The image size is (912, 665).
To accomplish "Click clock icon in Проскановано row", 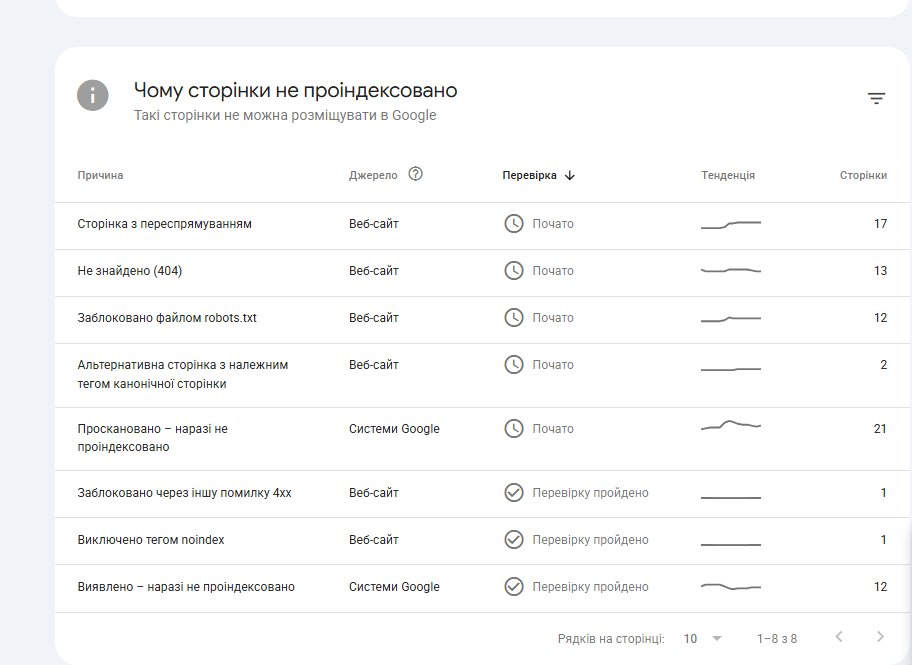I will pyautogui.click(x=514, y=429).
